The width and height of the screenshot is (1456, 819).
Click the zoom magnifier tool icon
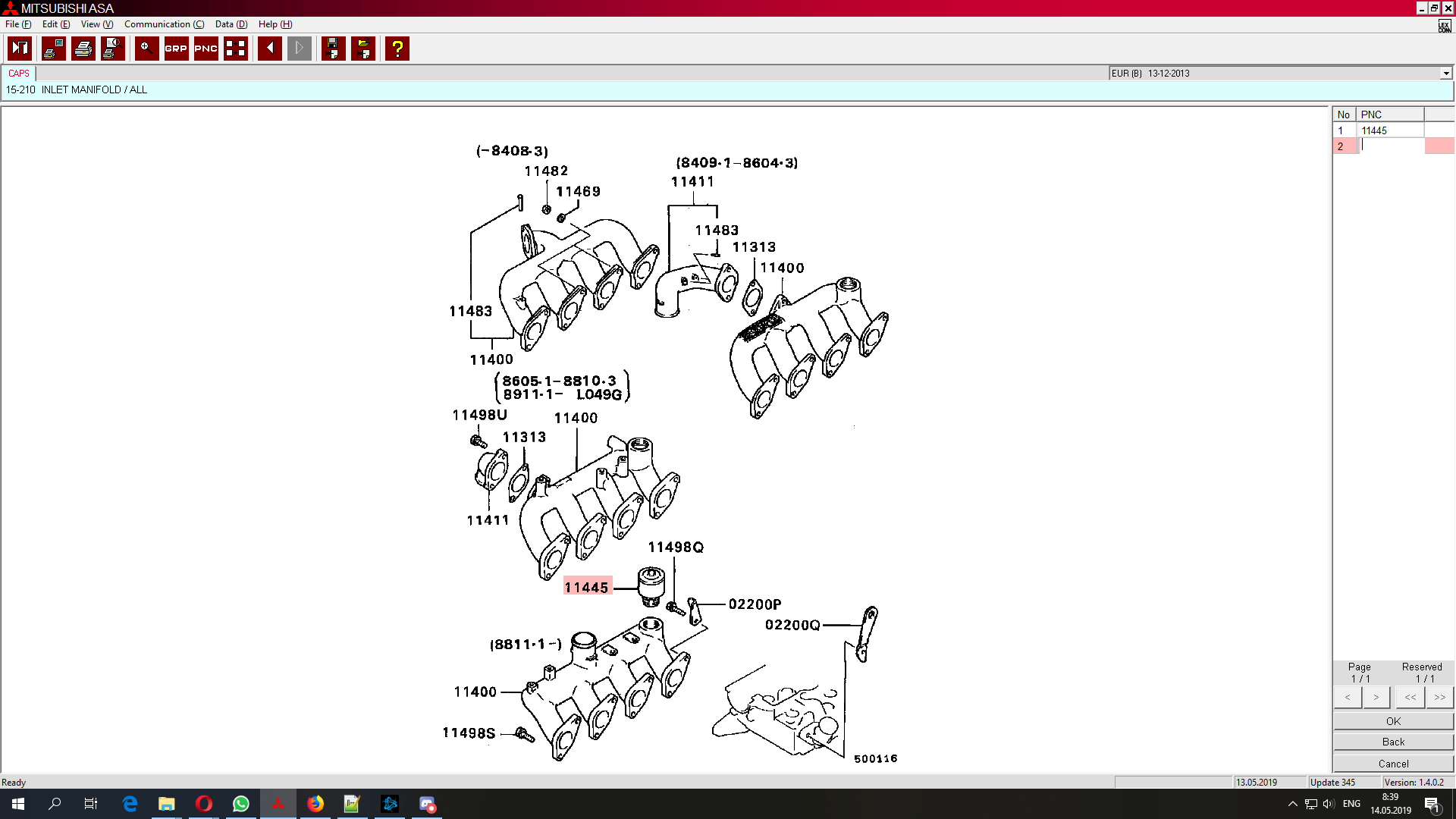click(146, 49)
